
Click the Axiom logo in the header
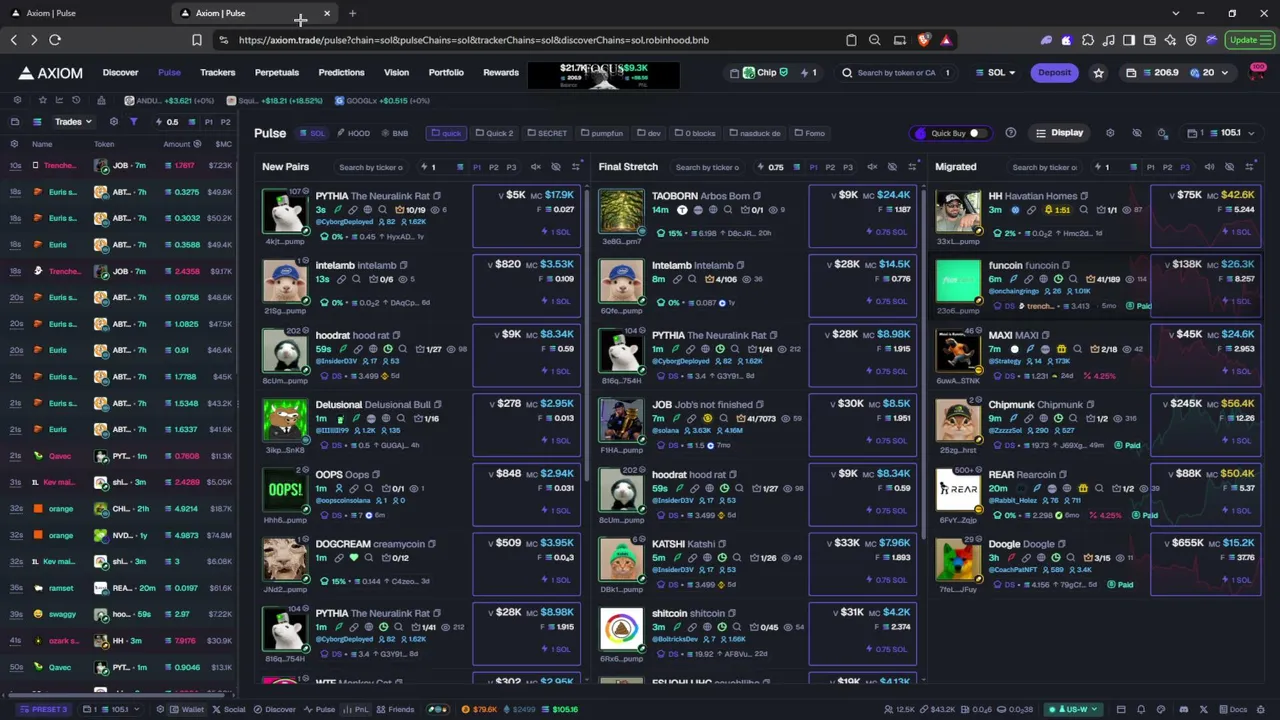pos(51,73)
